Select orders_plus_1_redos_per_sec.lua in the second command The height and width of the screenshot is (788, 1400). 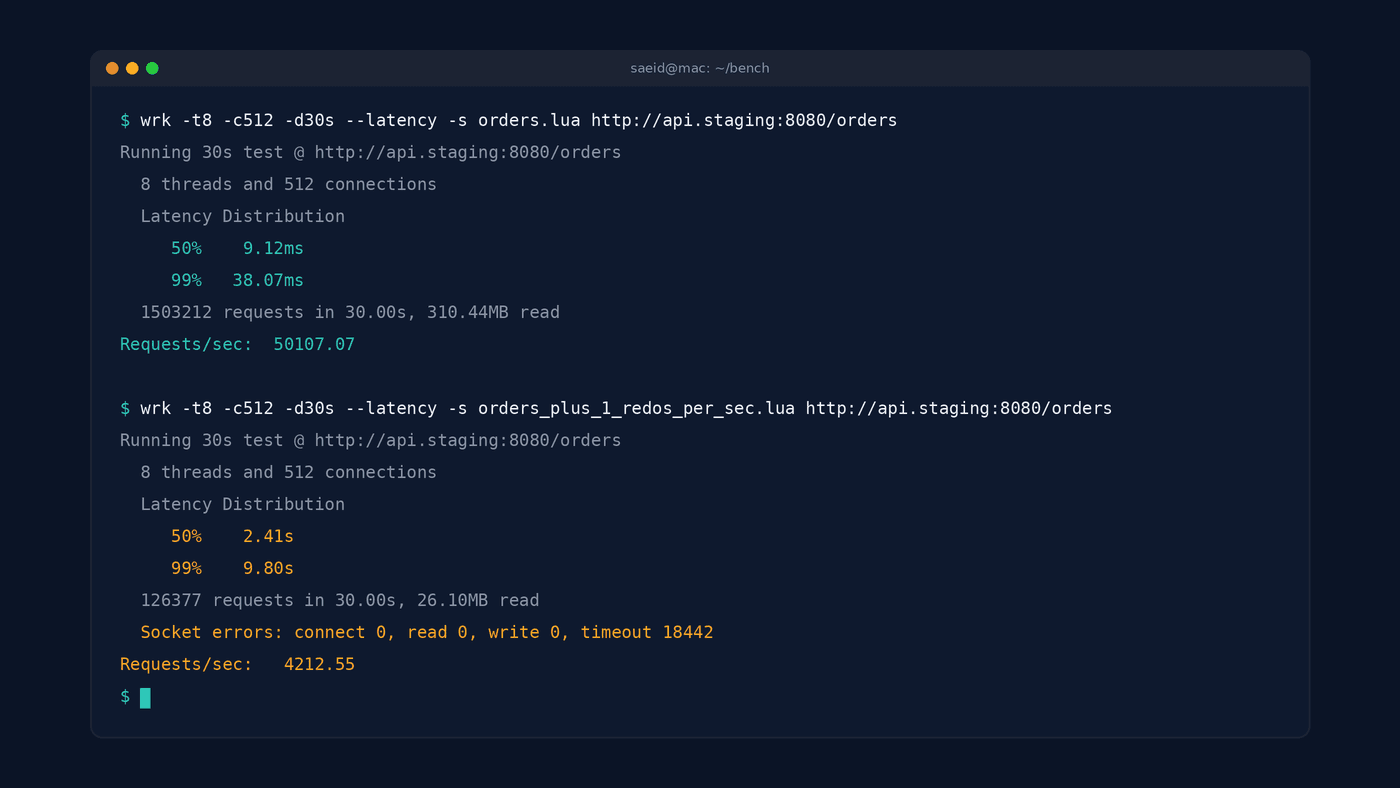(636, 408)
